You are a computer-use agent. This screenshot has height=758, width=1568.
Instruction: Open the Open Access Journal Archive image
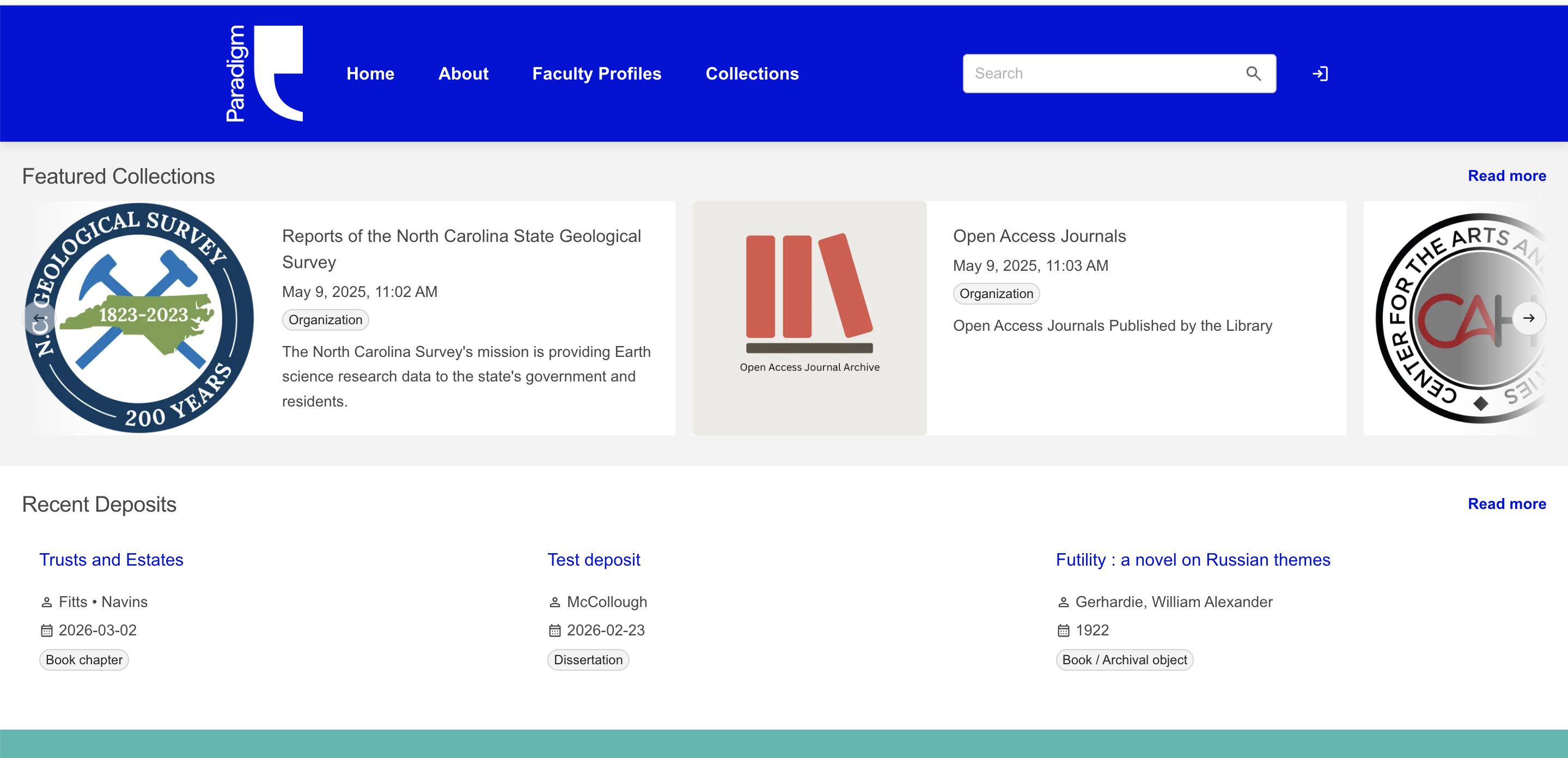(x=809, y=318)
